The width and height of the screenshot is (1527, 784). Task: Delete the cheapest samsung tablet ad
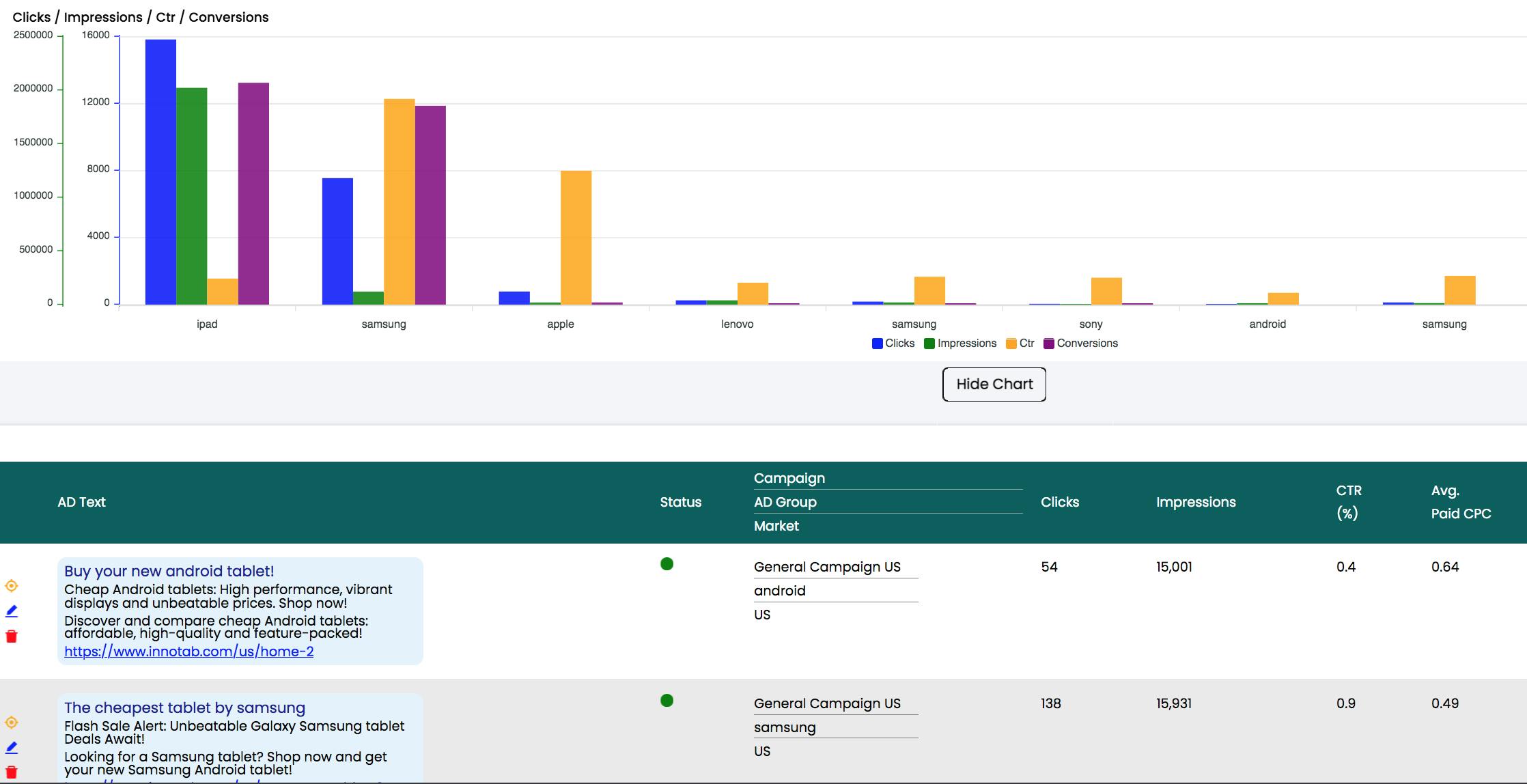[12, 772]
